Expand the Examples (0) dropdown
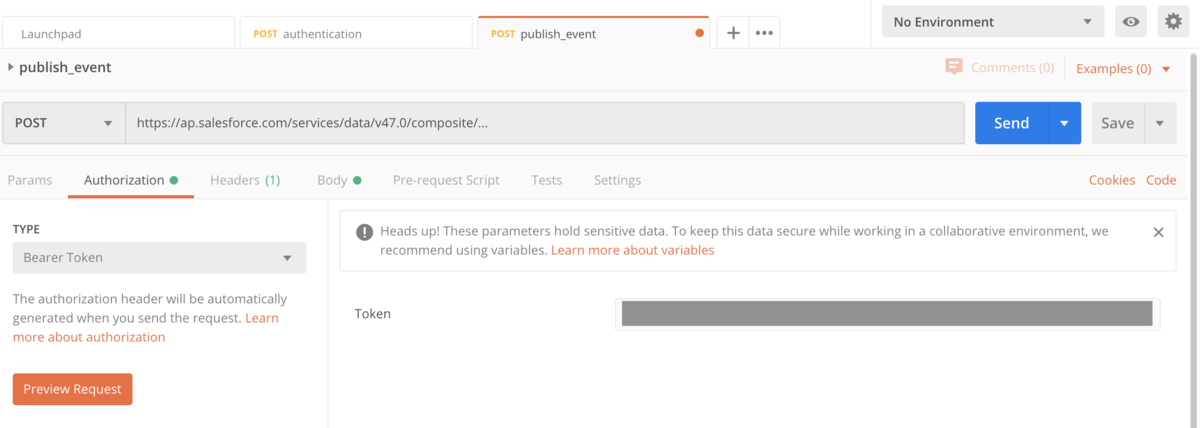This screenshot has width=1200, height=428. click(x=1120, y=68)
